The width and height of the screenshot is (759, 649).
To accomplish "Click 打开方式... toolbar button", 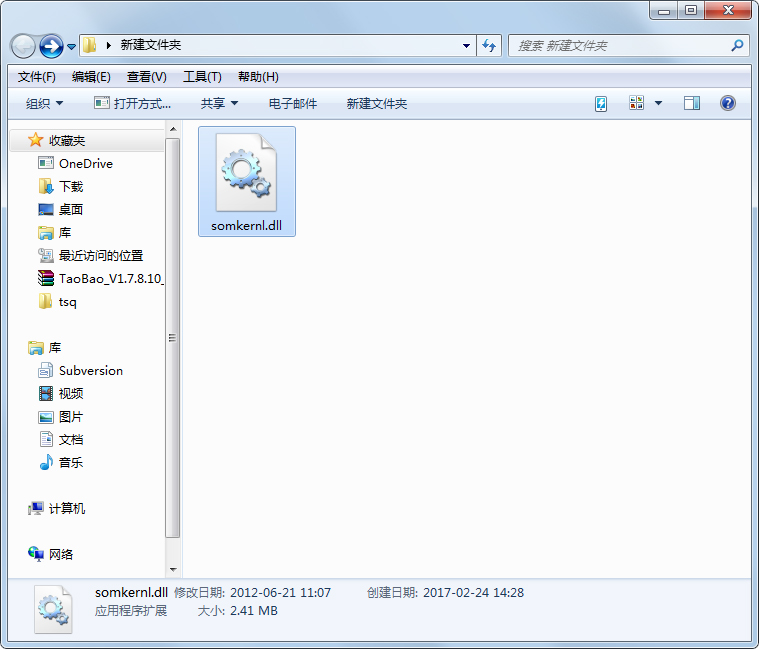I will coord(132,103).
